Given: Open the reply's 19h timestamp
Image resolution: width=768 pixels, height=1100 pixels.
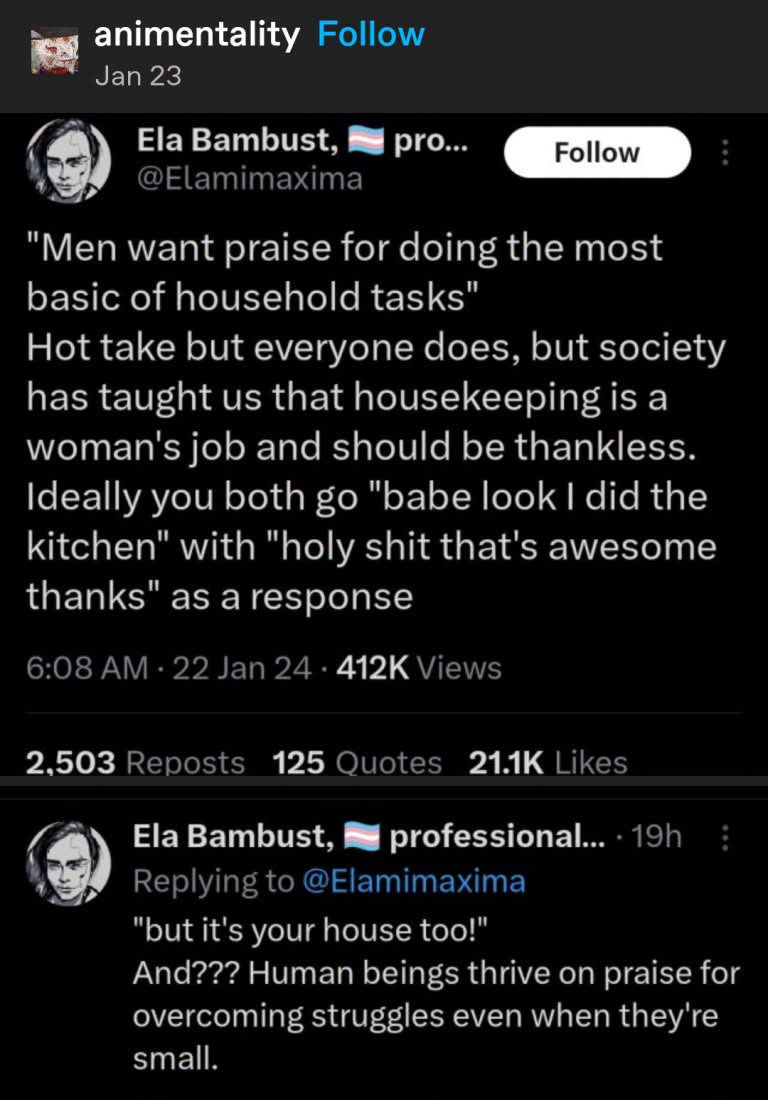Looking at the screenshot, I should (656, 836).
